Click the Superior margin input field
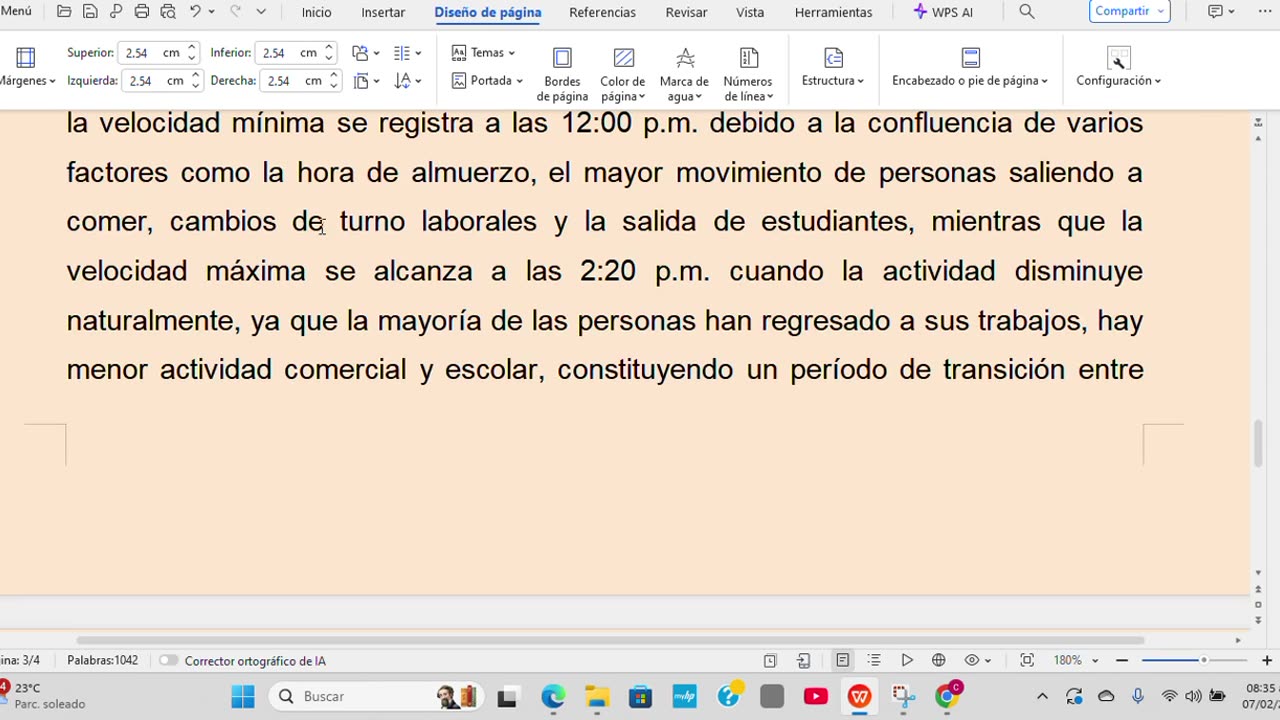 [159, 53]
